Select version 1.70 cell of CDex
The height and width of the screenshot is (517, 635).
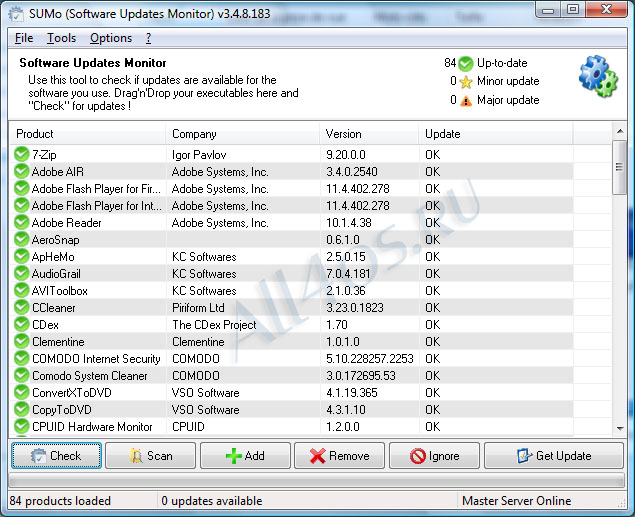pyautogui.click(x=369, y=324)
